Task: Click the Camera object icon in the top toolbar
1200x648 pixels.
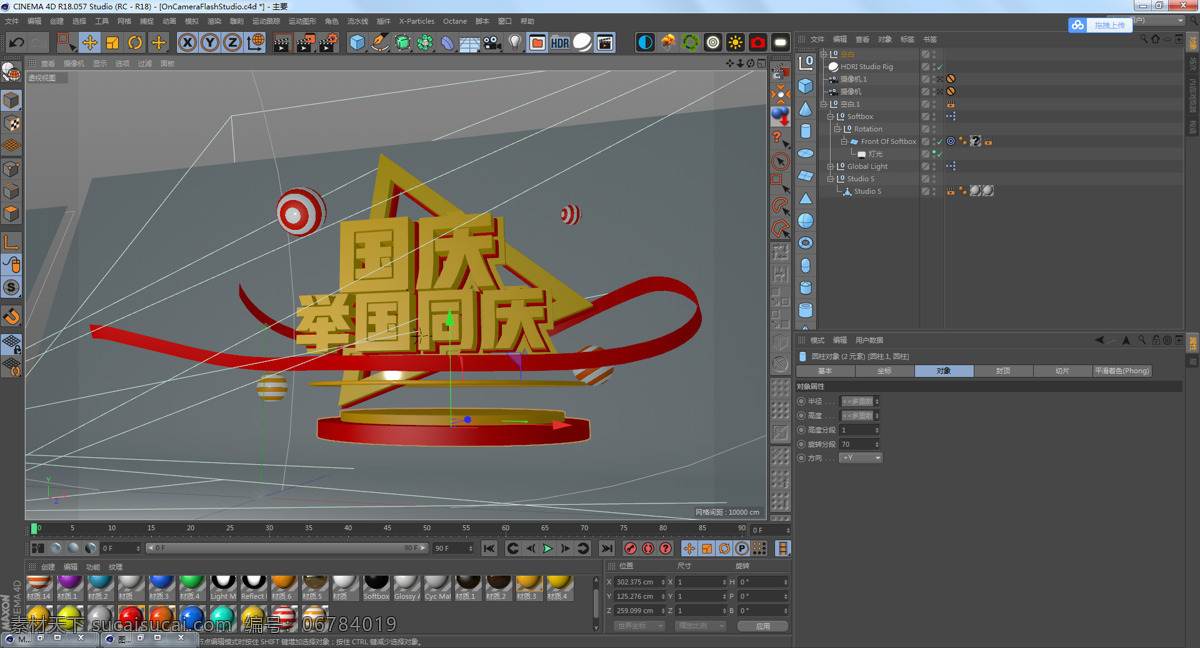Action: click(492, 43)
